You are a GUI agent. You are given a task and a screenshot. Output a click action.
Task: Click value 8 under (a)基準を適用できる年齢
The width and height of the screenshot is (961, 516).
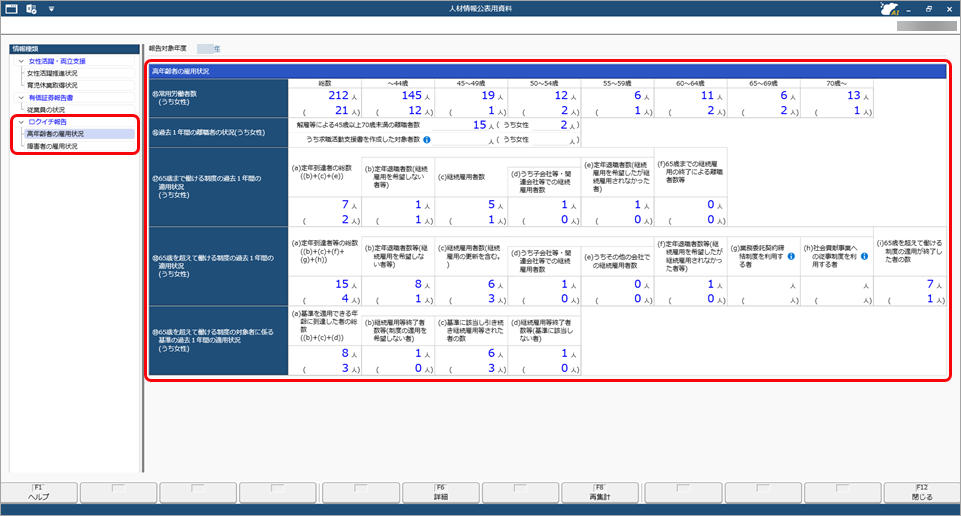pyautogui.click(x=325, y=354)
